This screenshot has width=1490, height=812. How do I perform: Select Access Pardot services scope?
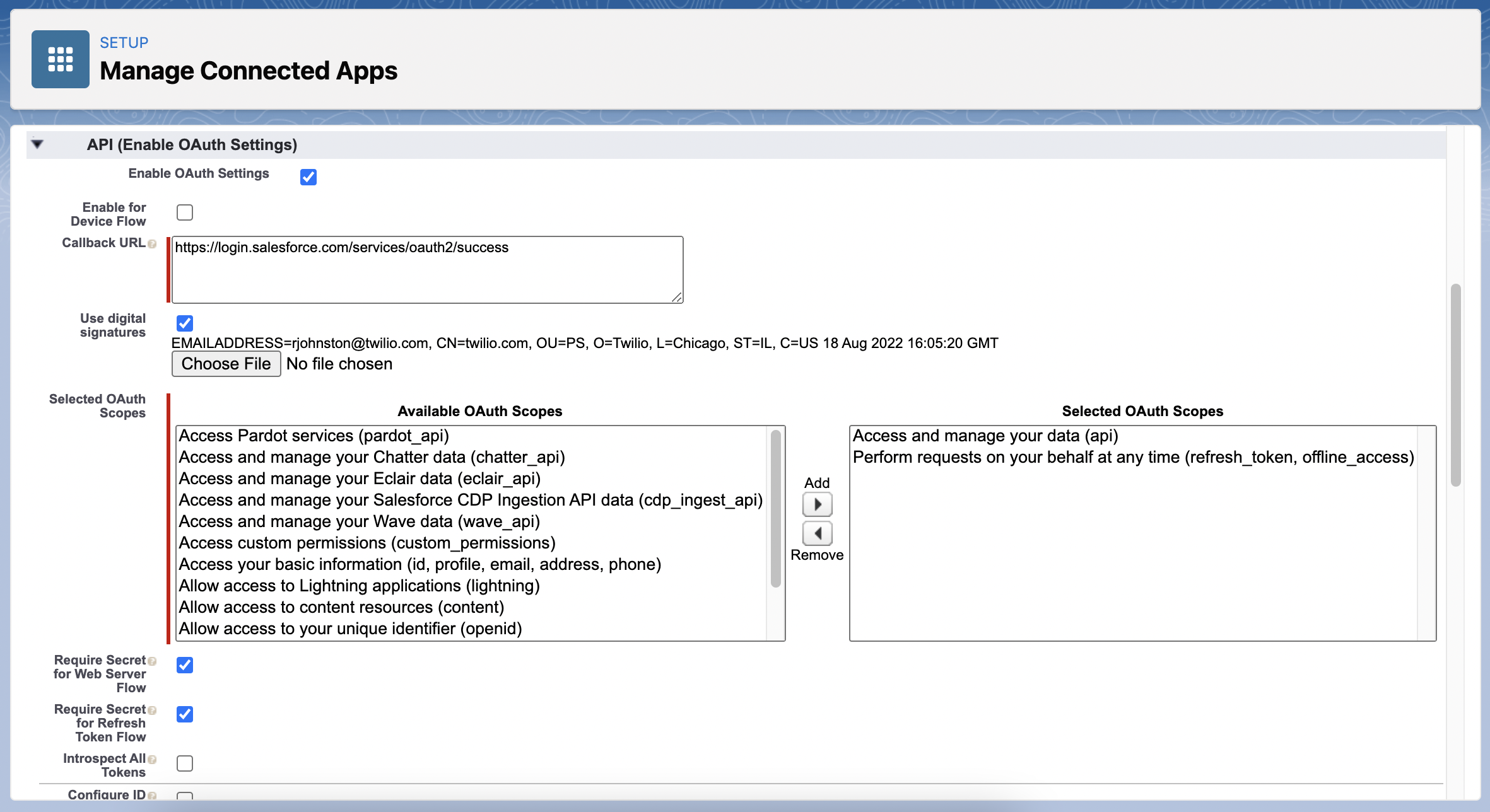pyautogui.click(x=314, y=436)
